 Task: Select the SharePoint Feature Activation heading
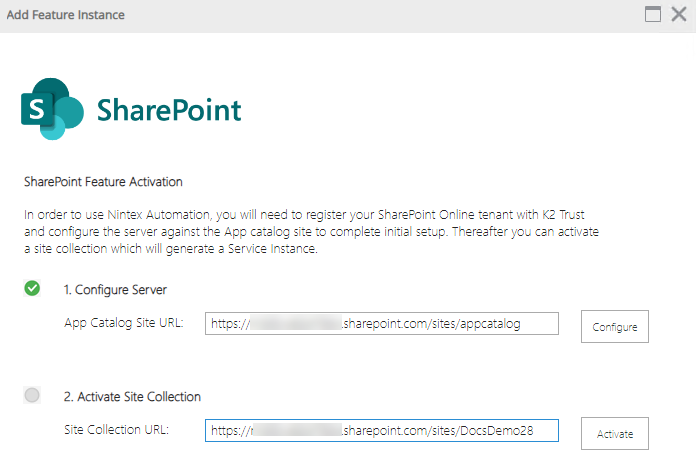pyautogui.click(x=103, y=183)
